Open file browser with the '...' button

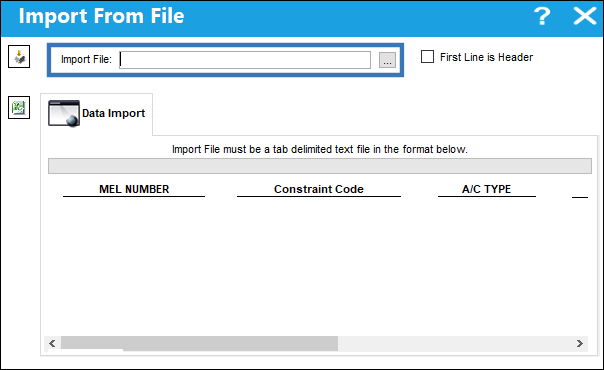387,60
